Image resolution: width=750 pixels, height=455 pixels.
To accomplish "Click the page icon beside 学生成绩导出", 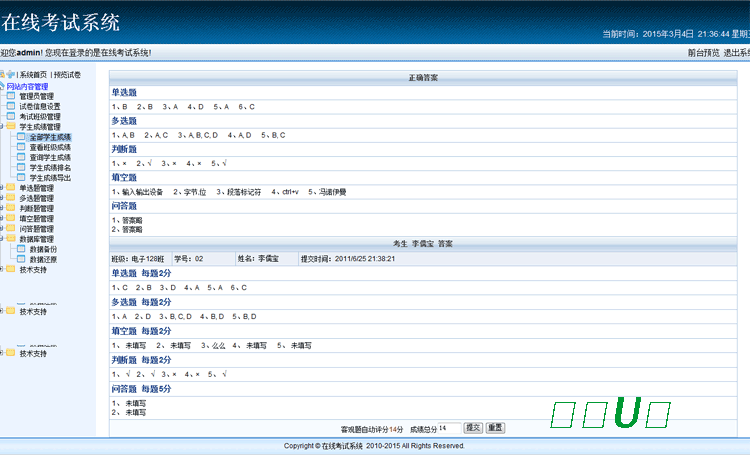I will tap(21, 177).
